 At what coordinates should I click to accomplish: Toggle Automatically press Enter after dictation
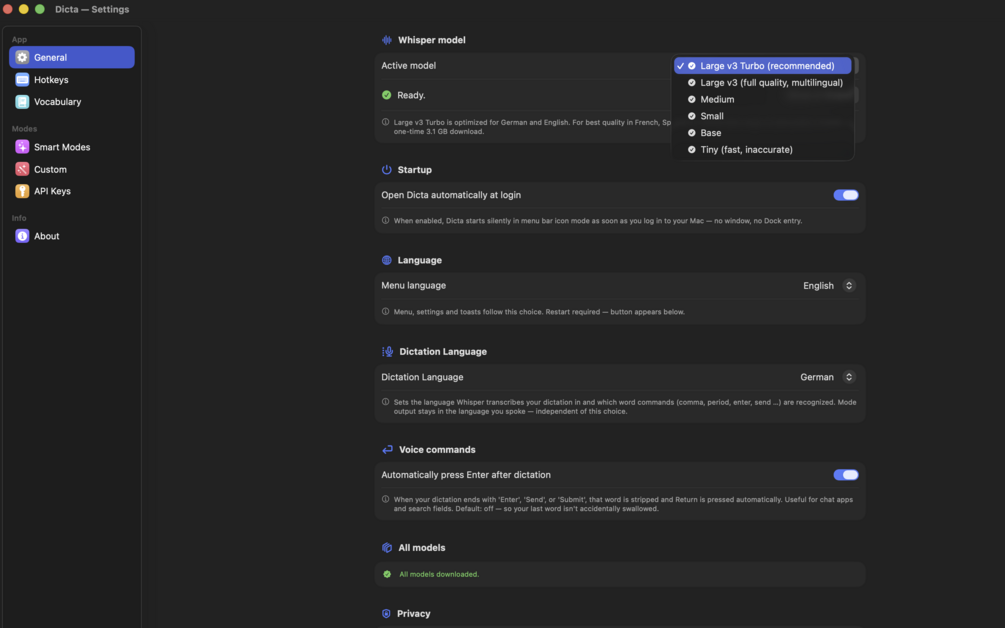[845, 475]
